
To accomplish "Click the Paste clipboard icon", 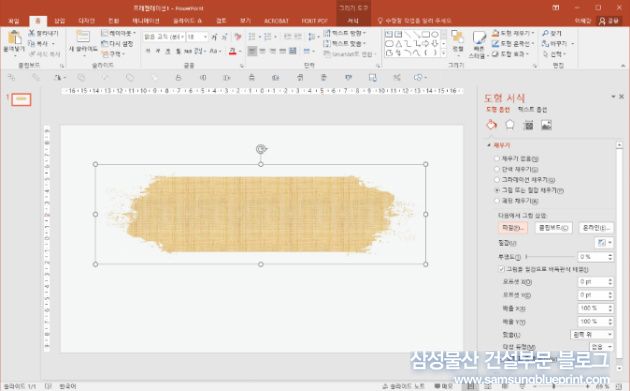I will [x=15, y=38].
